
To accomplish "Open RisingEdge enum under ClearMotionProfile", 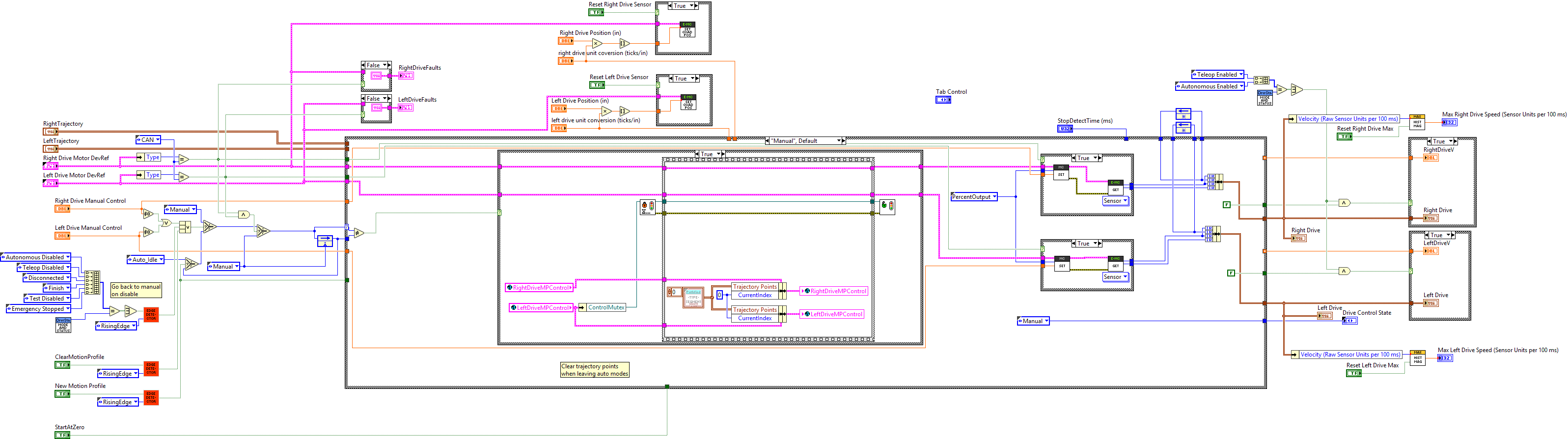I will [x=118, y=373].
